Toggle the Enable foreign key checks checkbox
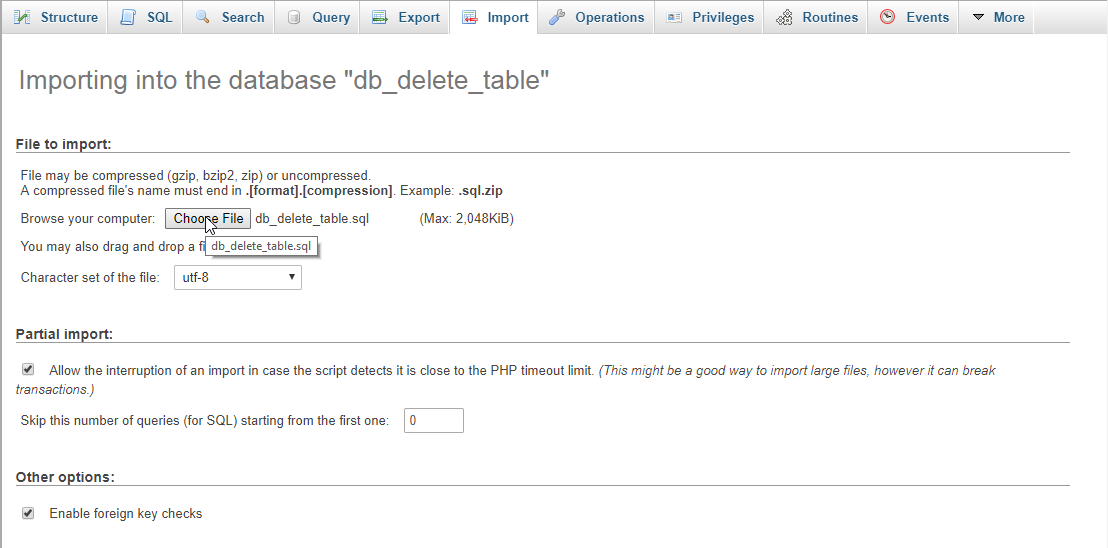Viewport: 1108px width, 548px height. pyautogui.click(x=28, y=513)
